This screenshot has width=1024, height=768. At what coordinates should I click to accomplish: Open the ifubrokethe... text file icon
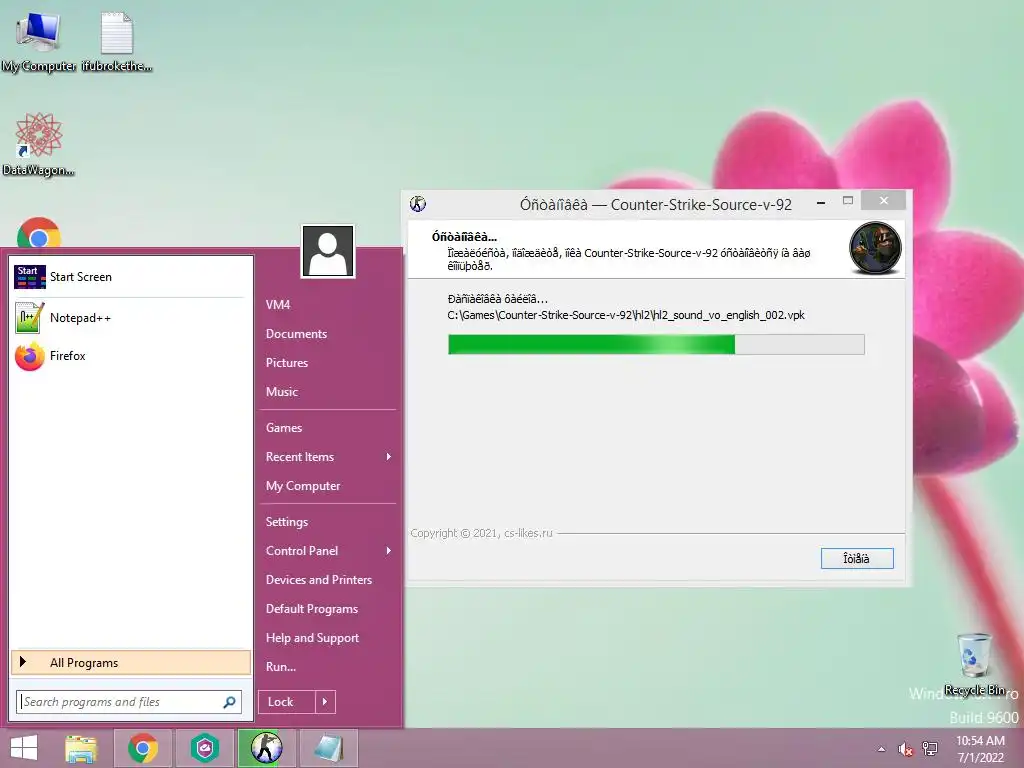117,42
